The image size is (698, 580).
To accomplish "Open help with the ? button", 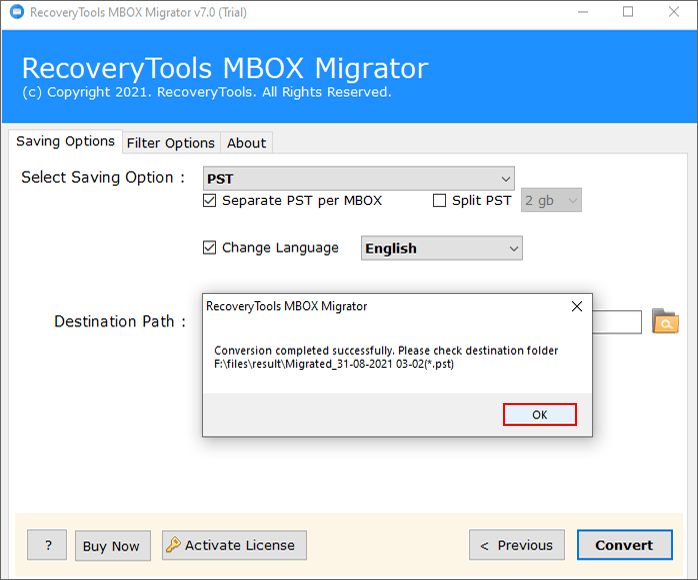I will (47, 545).
